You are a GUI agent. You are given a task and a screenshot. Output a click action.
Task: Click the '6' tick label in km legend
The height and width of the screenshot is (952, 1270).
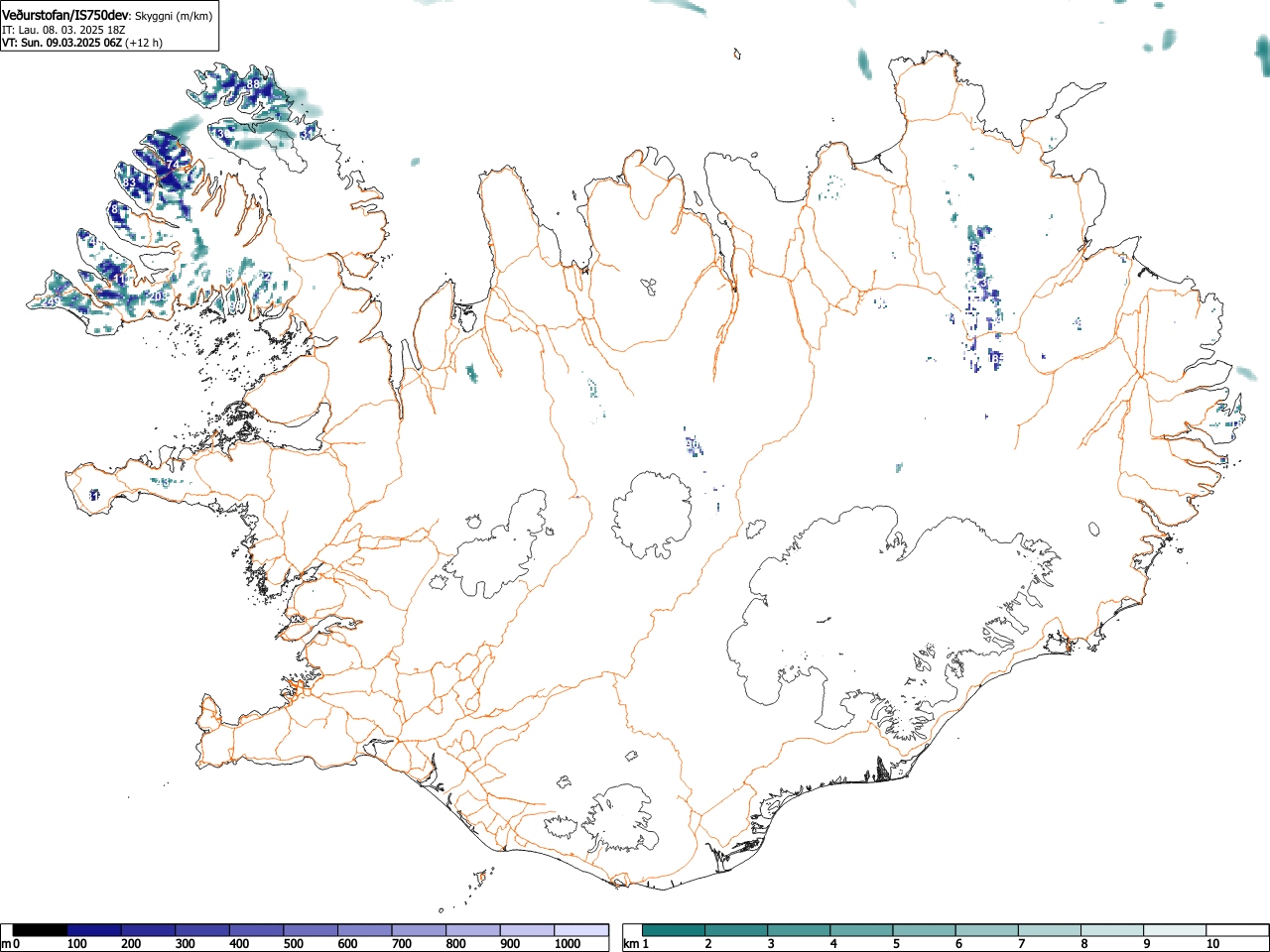(958, 944)
